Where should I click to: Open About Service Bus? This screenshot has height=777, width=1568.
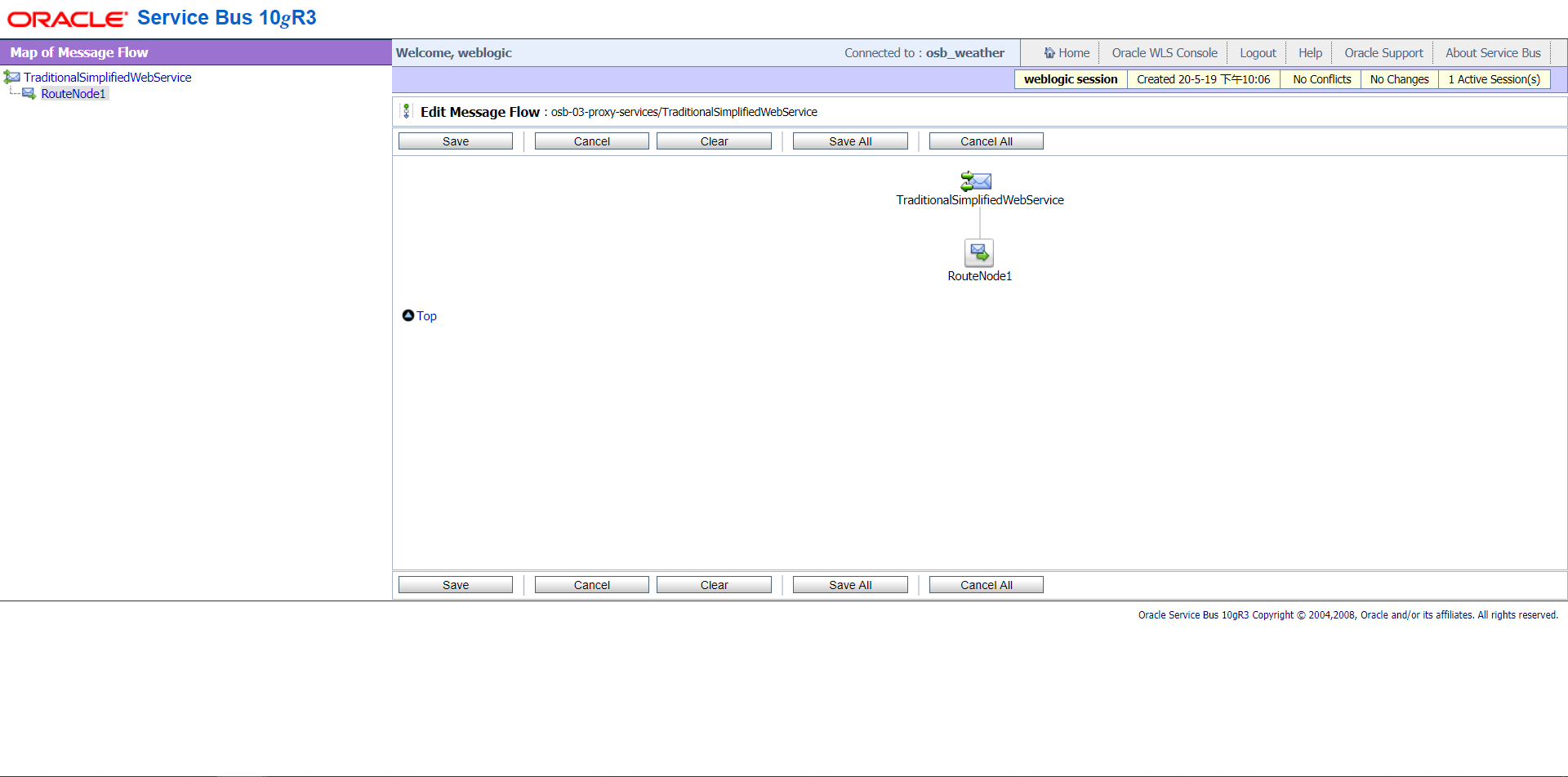1493,53
